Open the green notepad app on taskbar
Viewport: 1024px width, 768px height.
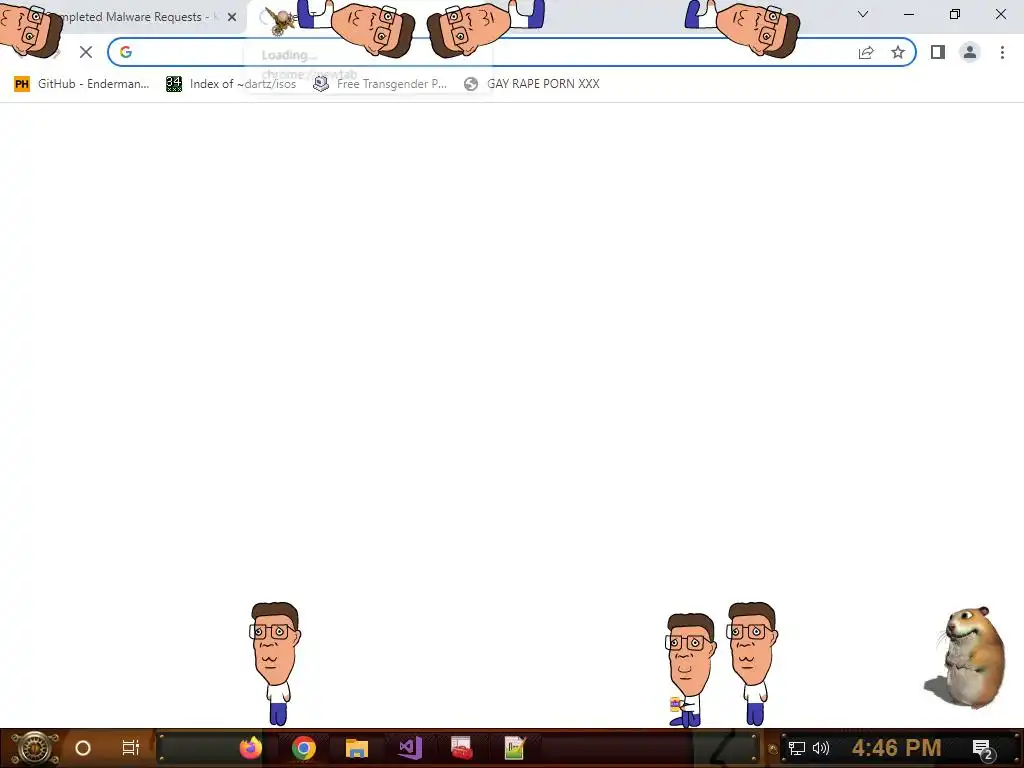point(514,748)
